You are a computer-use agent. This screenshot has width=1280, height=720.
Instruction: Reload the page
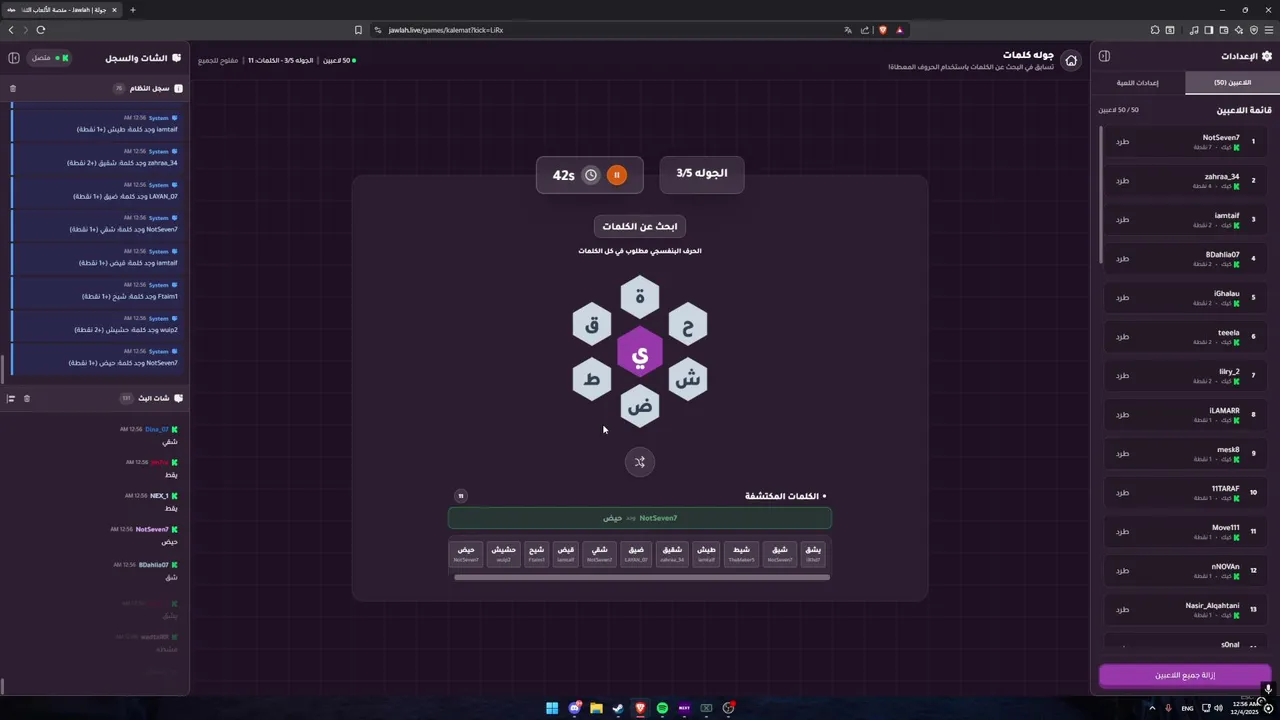point(41,30)
